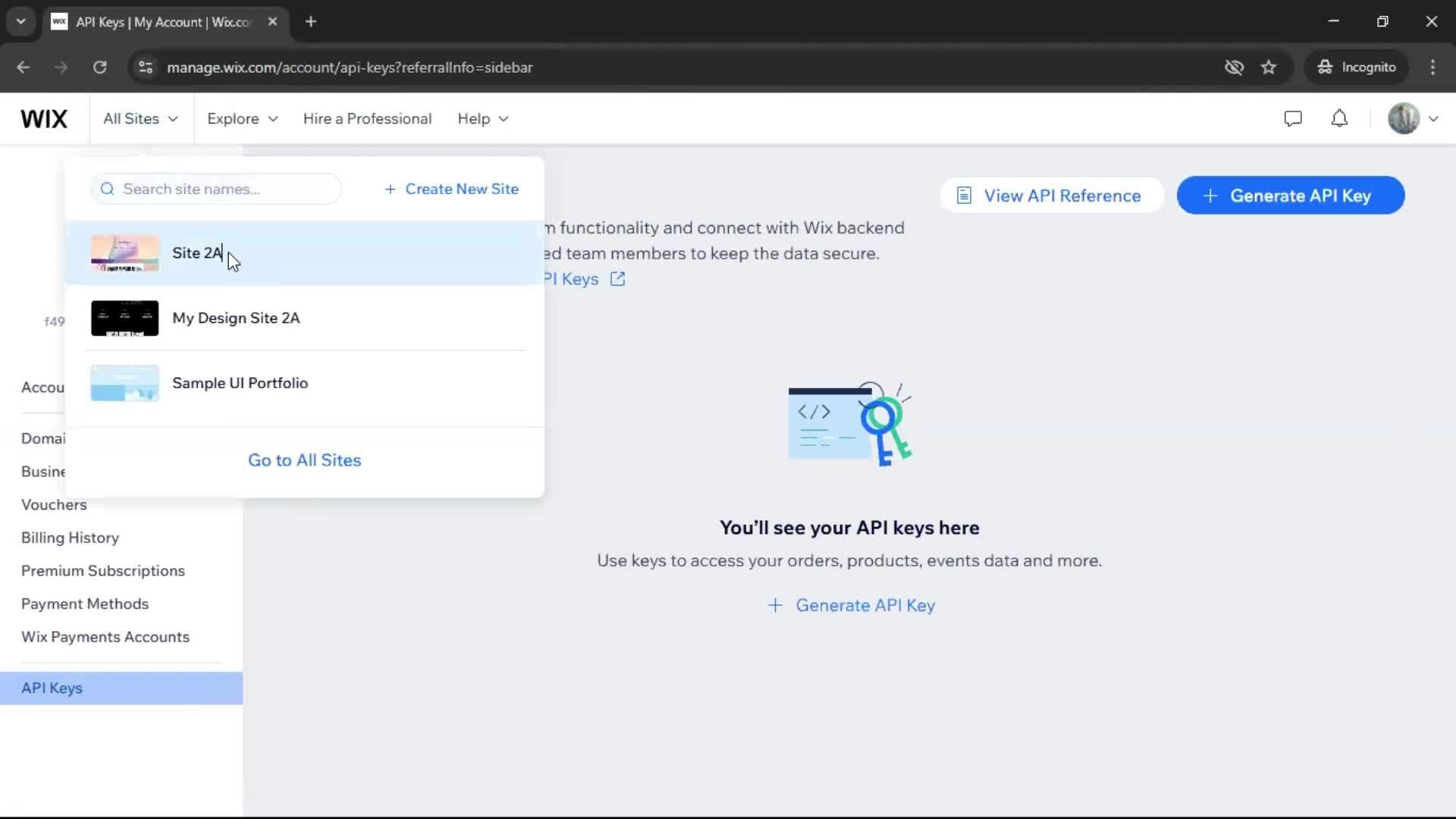Open the Site 2A thumbnail

125,253
